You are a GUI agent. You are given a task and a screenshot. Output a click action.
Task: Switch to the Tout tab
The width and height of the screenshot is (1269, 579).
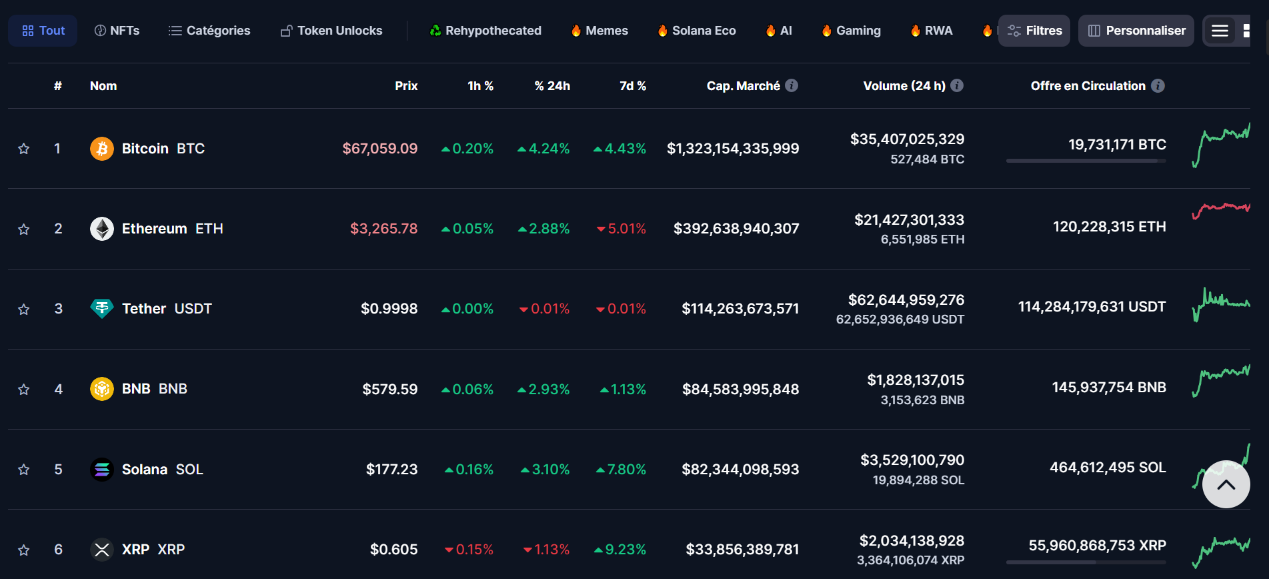tap(42, 30)
